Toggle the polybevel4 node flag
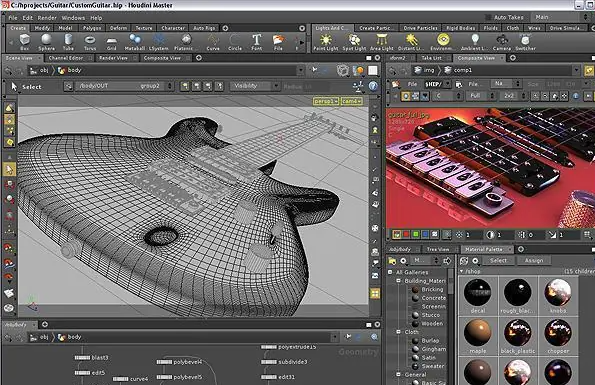 (x=164, y=362)
